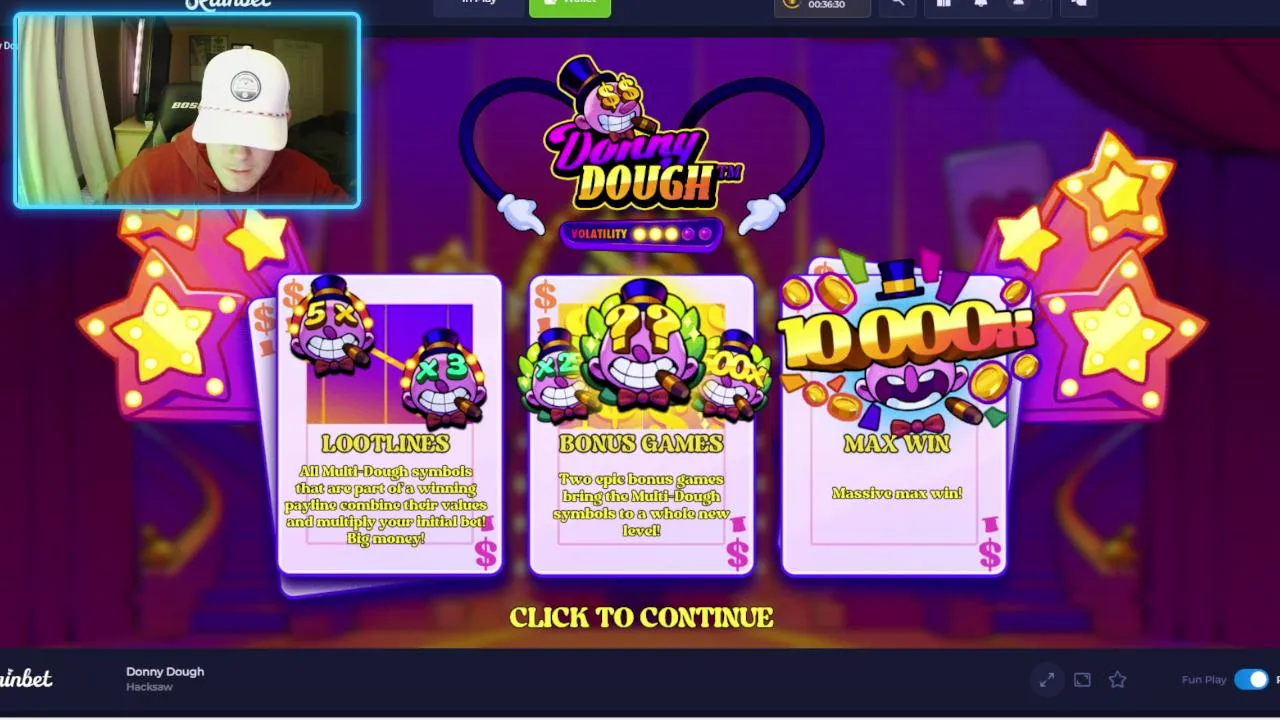Open the user profile icon in top bar
Screen dimensions: 1280x720
[x=1018, y=5]
